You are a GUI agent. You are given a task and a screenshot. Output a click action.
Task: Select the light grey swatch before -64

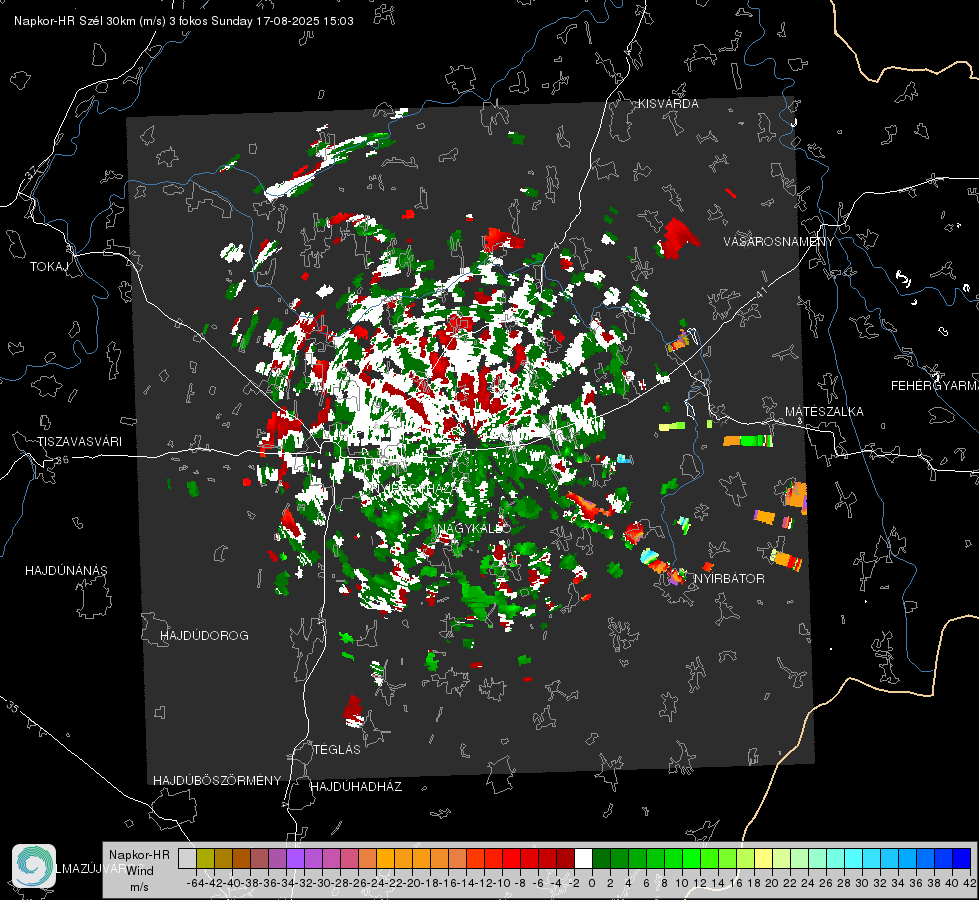coord(187,858)
